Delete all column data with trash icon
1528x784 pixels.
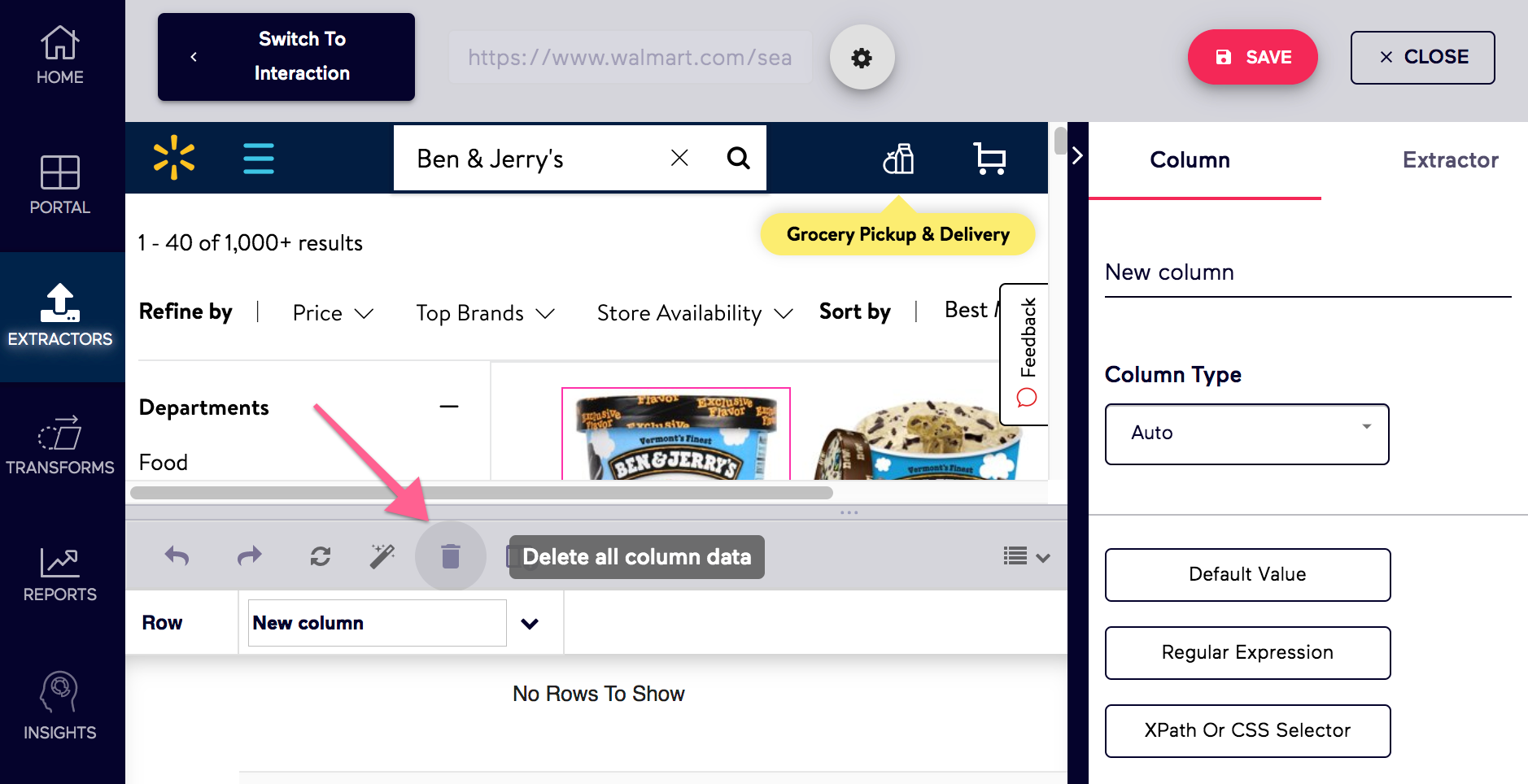(450, 556)
